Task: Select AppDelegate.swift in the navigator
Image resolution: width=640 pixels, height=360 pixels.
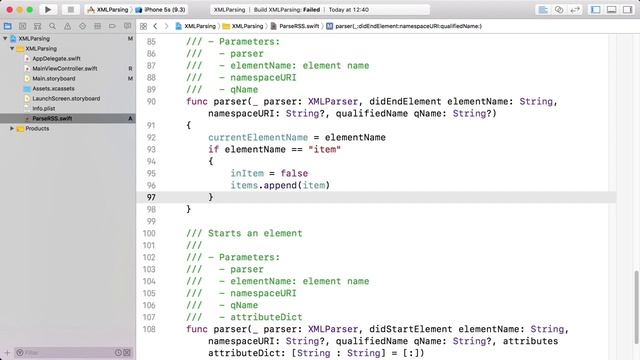Action: (x=56, y=58)
